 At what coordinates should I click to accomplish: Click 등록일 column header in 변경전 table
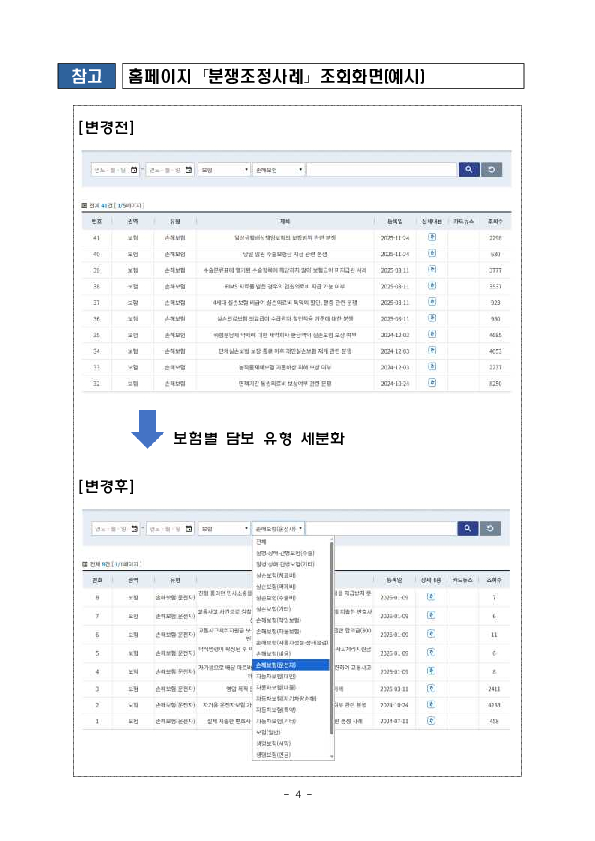[394, 221]
